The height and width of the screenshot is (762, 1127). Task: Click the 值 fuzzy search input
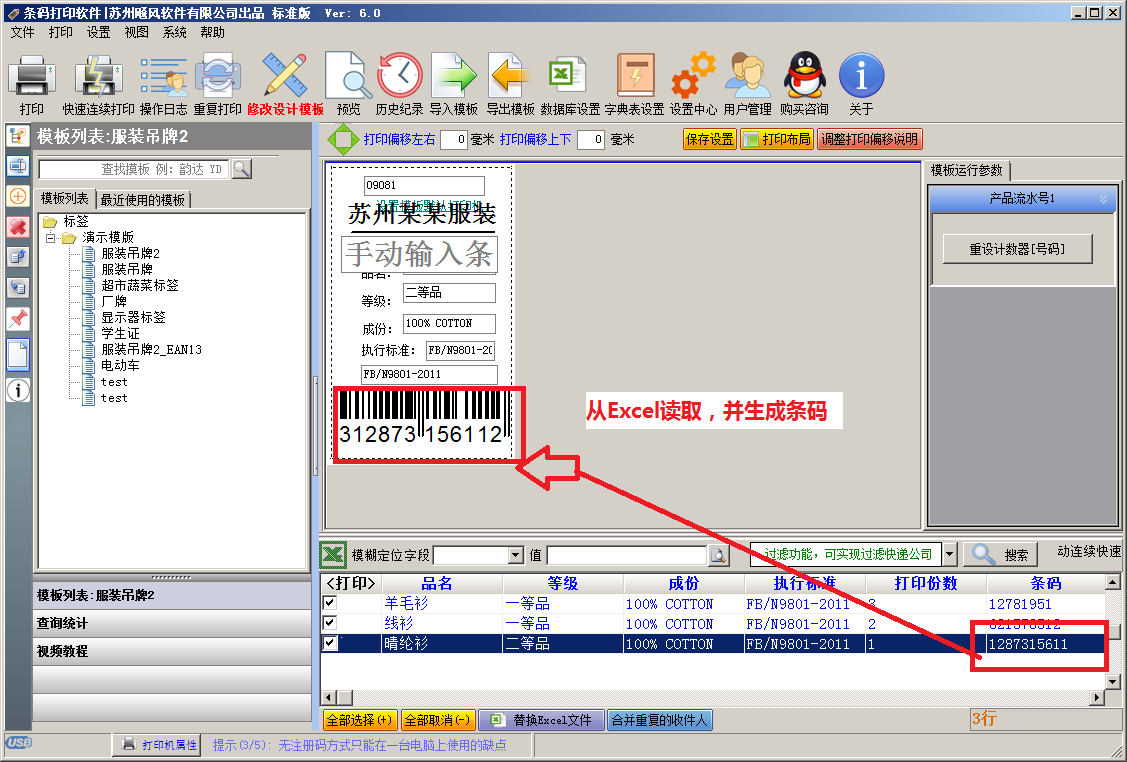(627, 555)
